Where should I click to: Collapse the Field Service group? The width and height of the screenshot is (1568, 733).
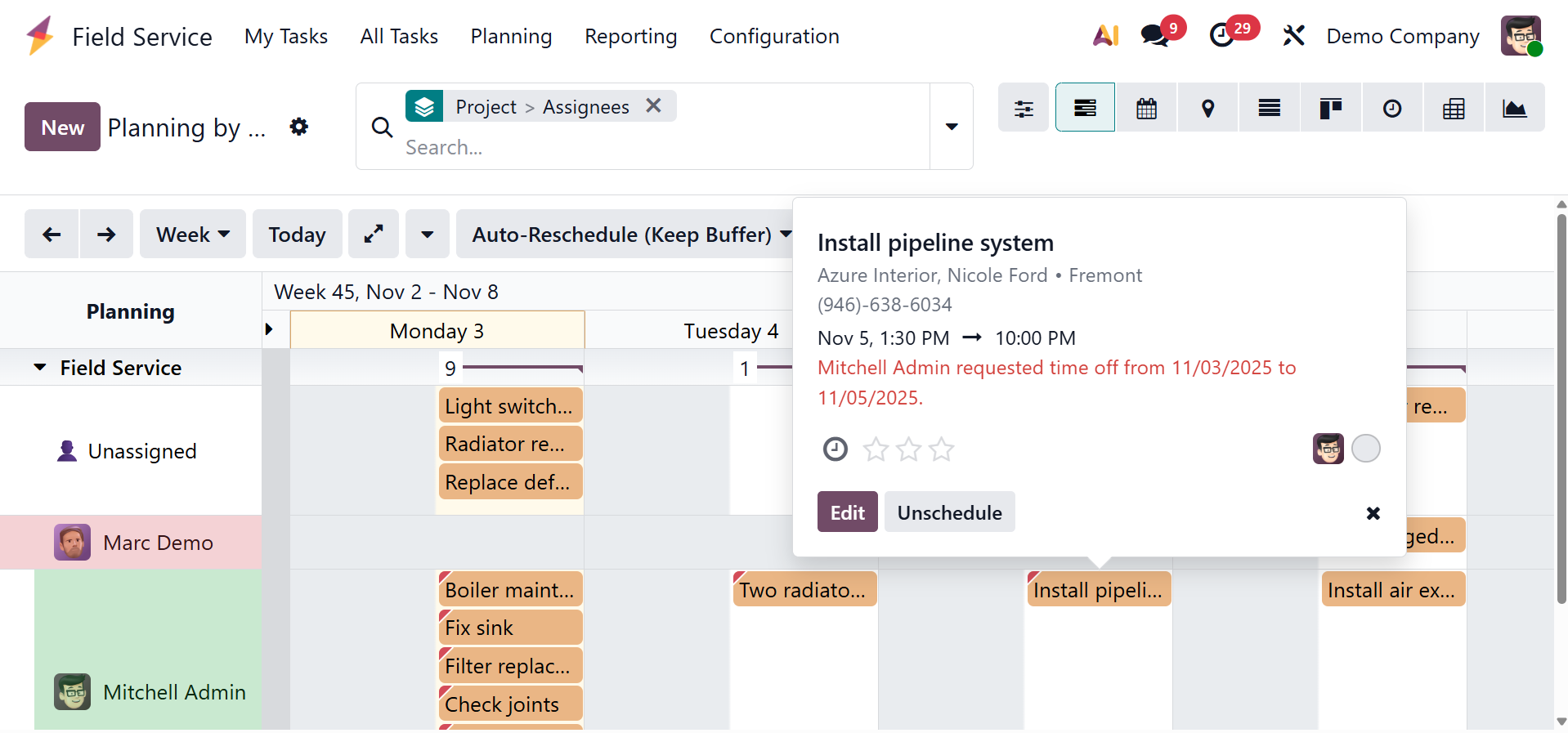pos(40,368)
